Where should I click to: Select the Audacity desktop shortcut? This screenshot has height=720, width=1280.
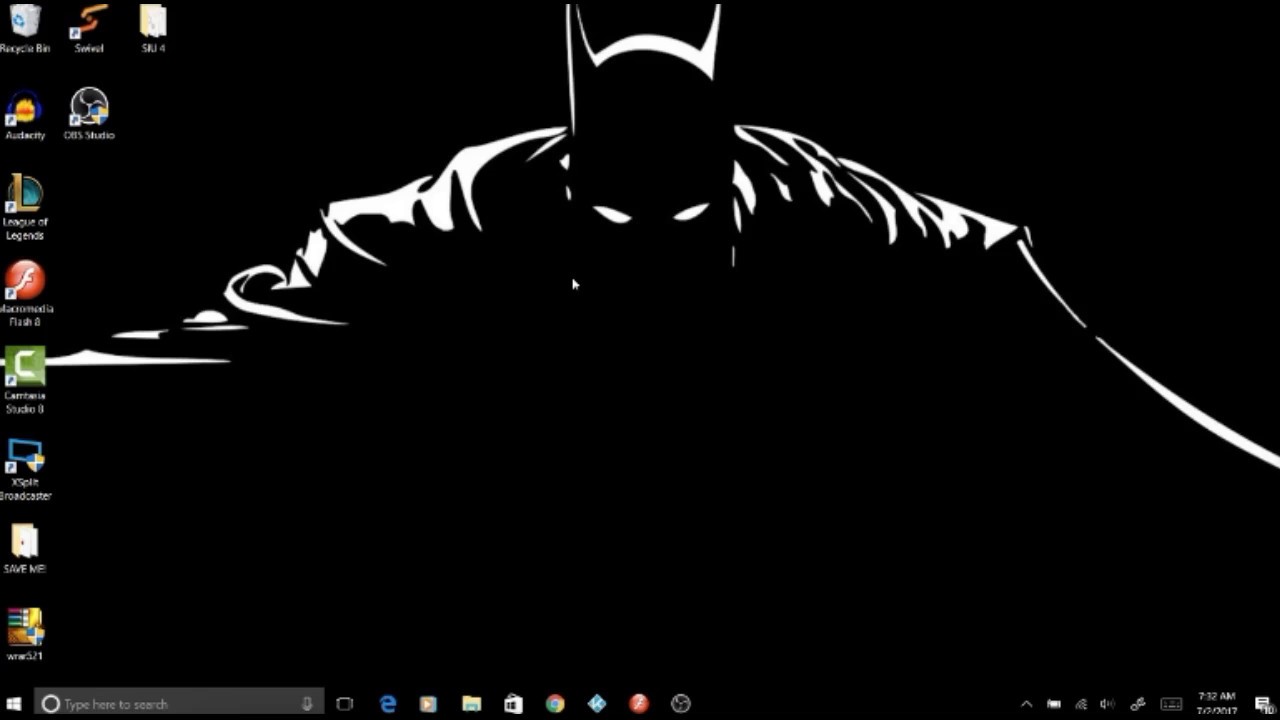pos(25,115)
